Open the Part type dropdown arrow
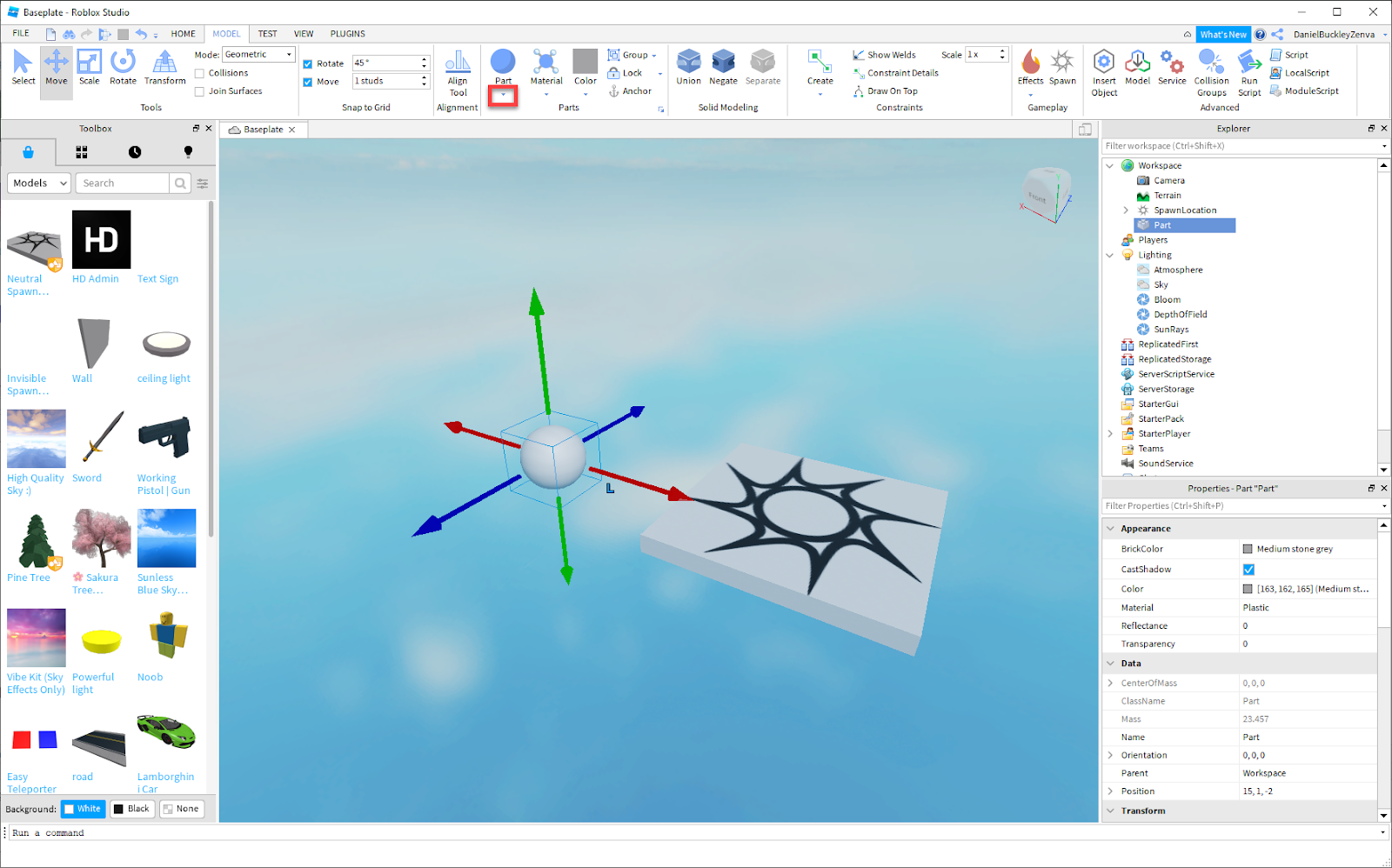The image size is (1392, 868). [503, 95]
